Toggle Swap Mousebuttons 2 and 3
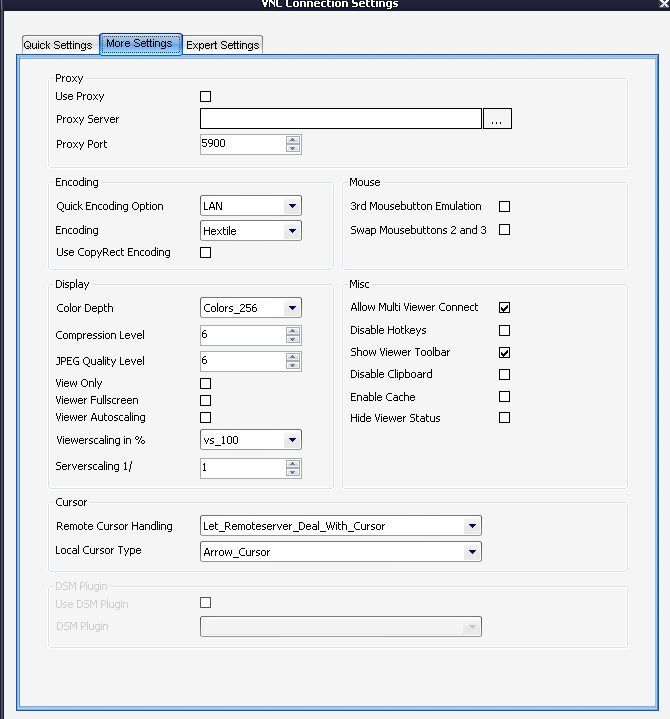This screenshot has height=719, width=670. coord(504,229)
